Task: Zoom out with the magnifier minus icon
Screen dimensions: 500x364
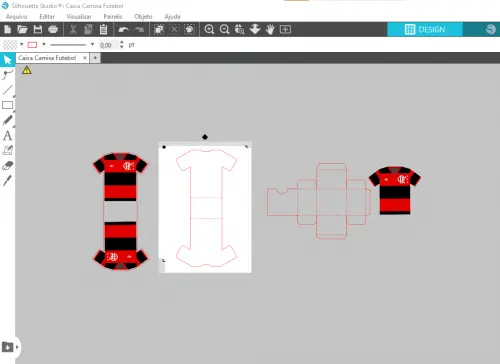Action: [225, 30]
